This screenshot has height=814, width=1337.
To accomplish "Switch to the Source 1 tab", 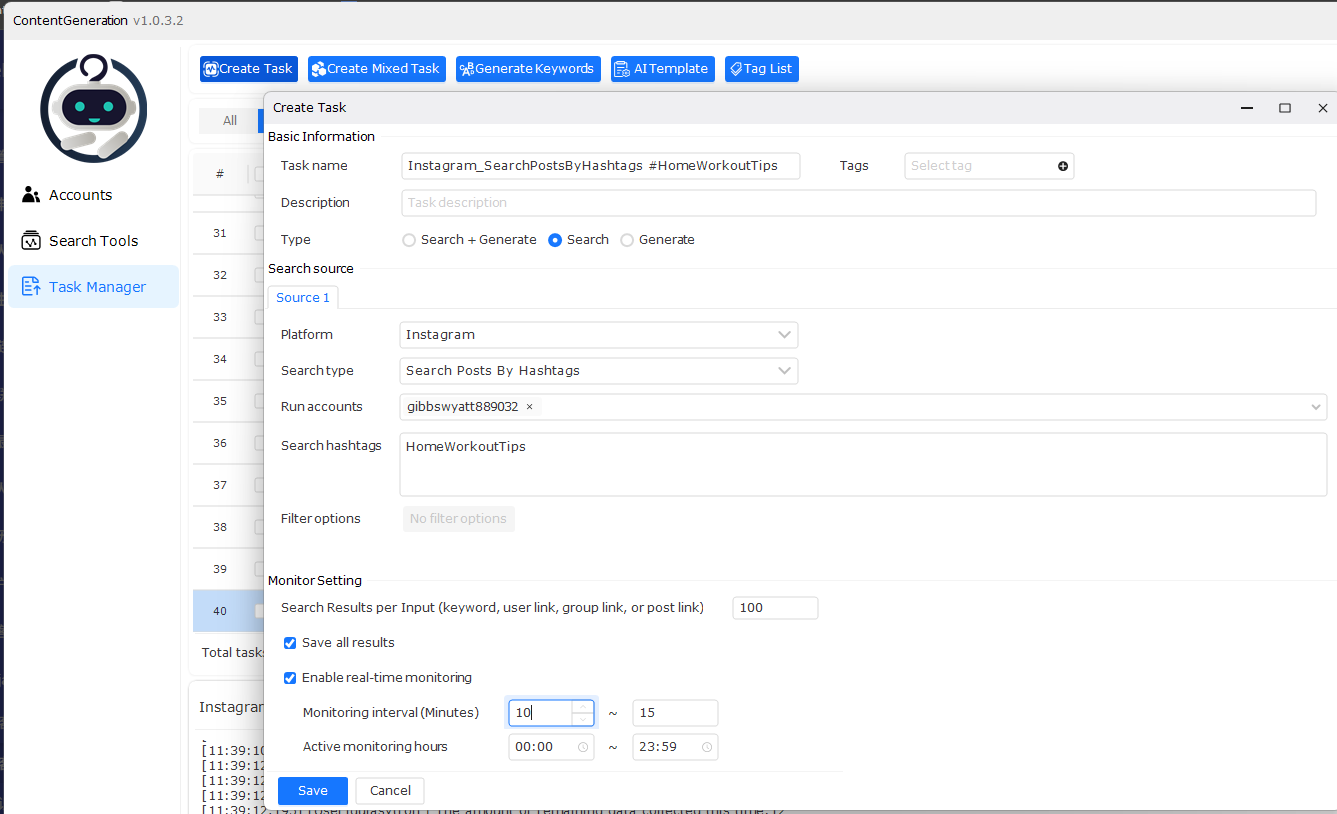I will coord(303,298).
